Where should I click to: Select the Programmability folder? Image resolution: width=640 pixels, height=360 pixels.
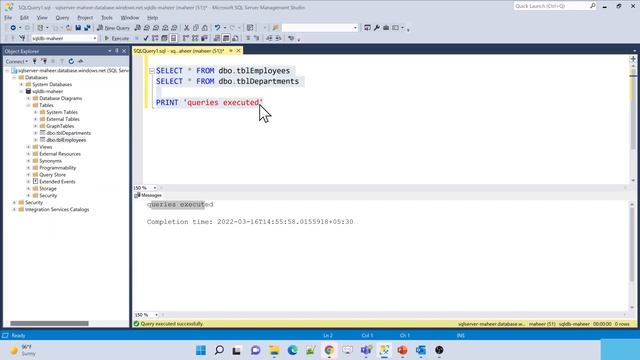58,167
